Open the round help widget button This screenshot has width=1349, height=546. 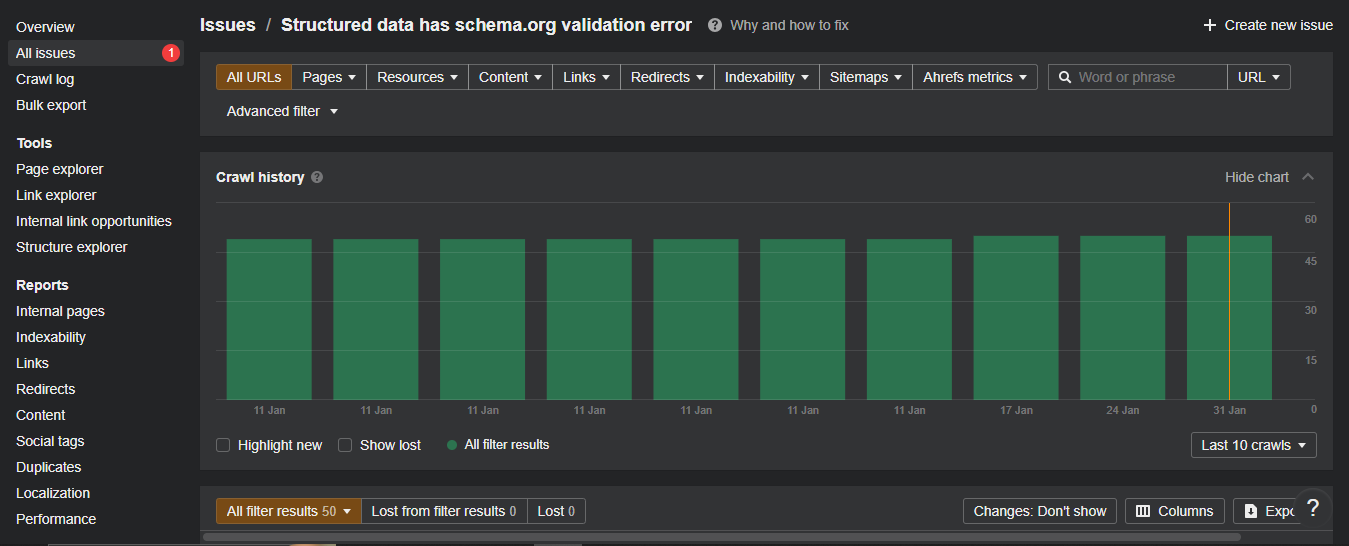pyautogui.click(x=1313, y=508)
